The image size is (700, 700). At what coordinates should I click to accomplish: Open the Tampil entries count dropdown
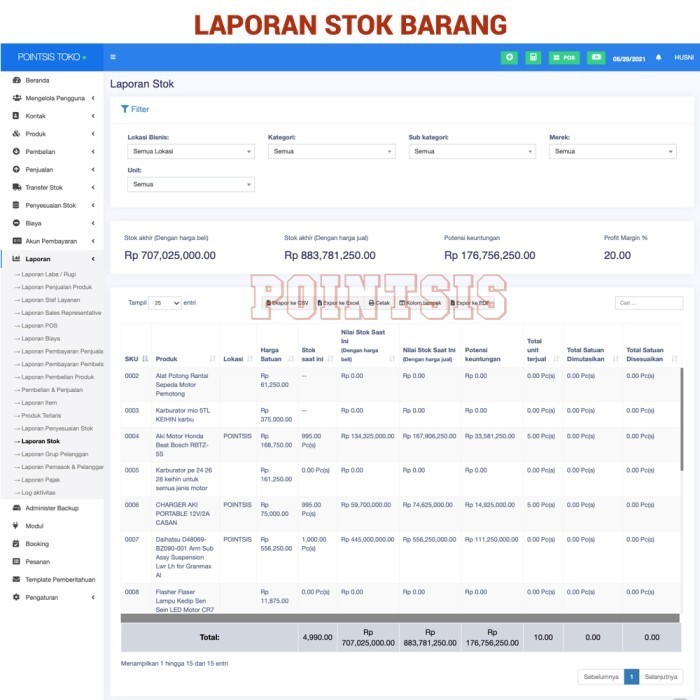[x=165, y=303]
